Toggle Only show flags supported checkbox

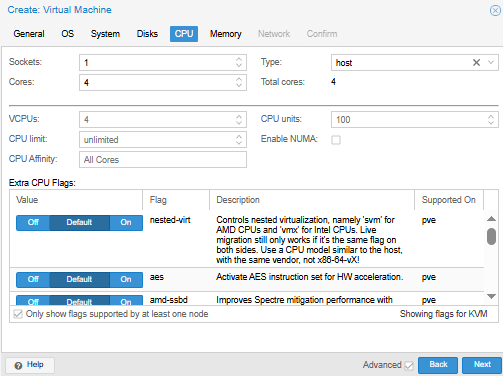click(x=18, y=314)
